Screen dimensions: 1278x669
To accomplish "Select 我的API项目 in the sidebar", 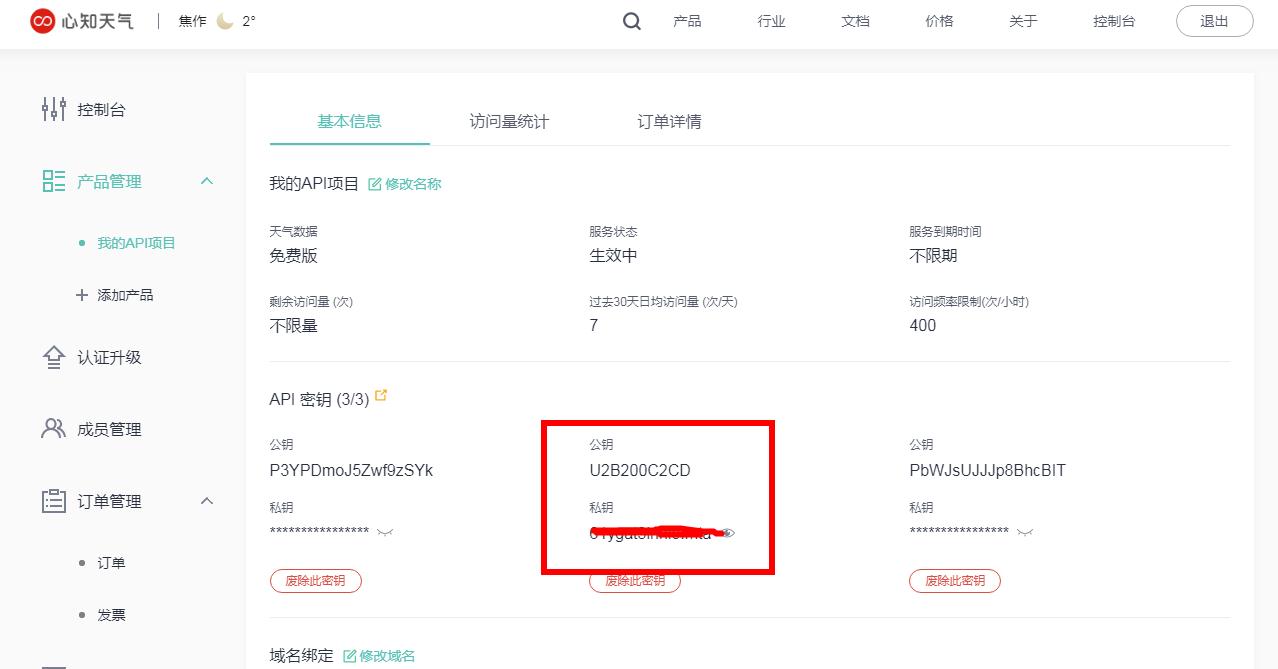I will coord(136,243).
